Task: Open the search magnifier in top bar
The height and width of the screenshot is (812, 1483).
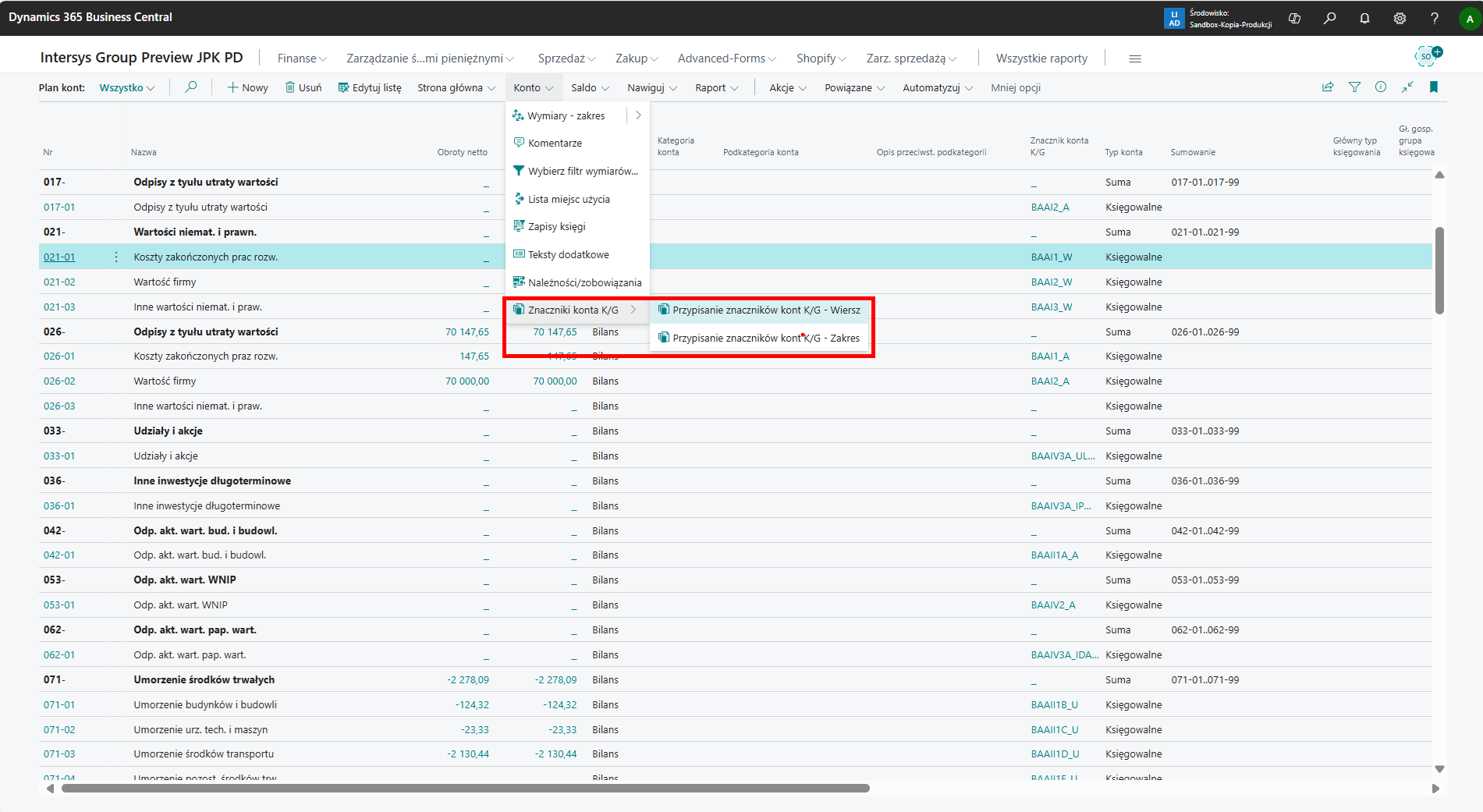Action: (x=1329, y=18)
